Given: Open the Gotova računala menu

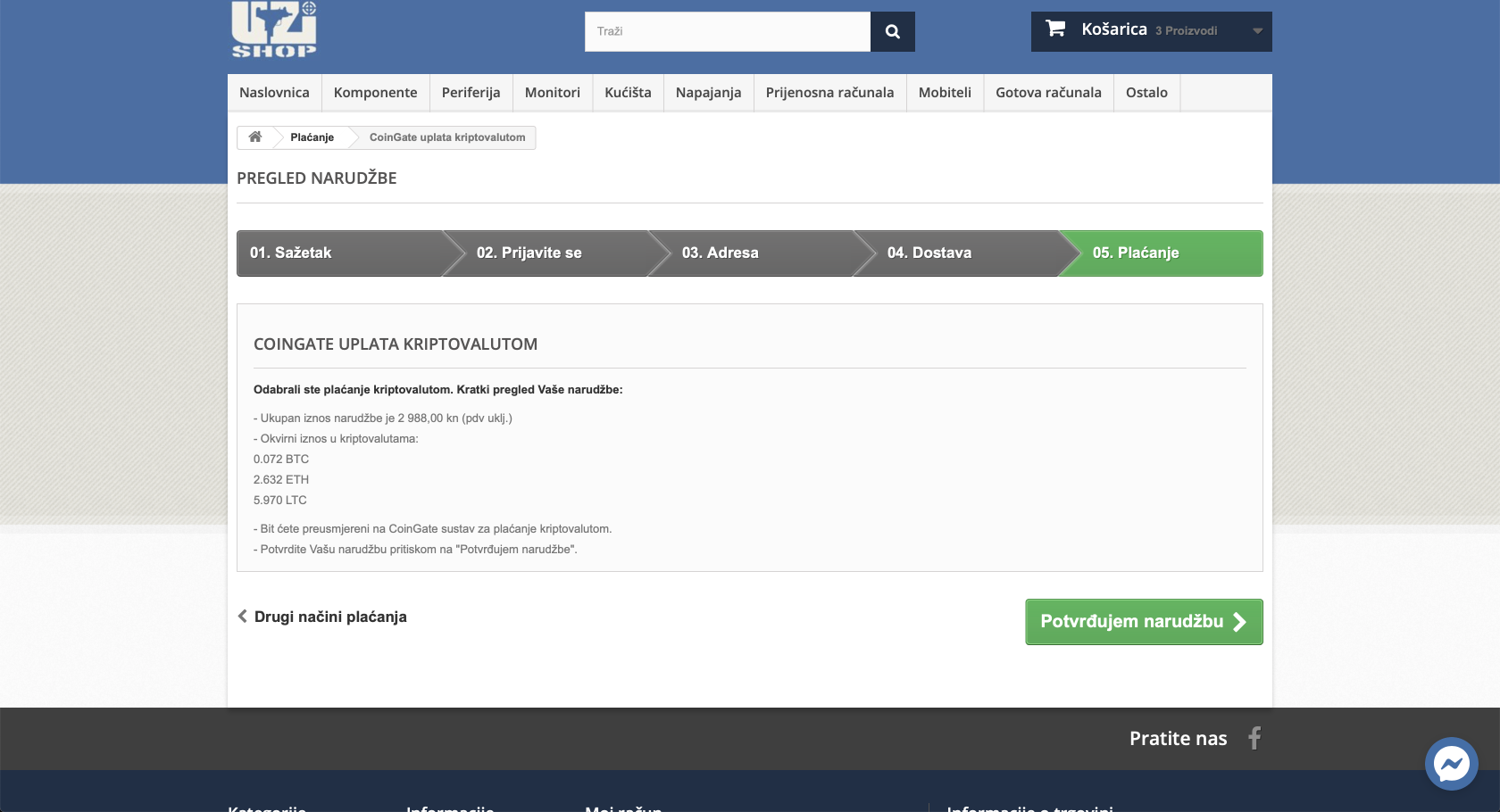Looking at the screenshot, I should coord(1049,93).
